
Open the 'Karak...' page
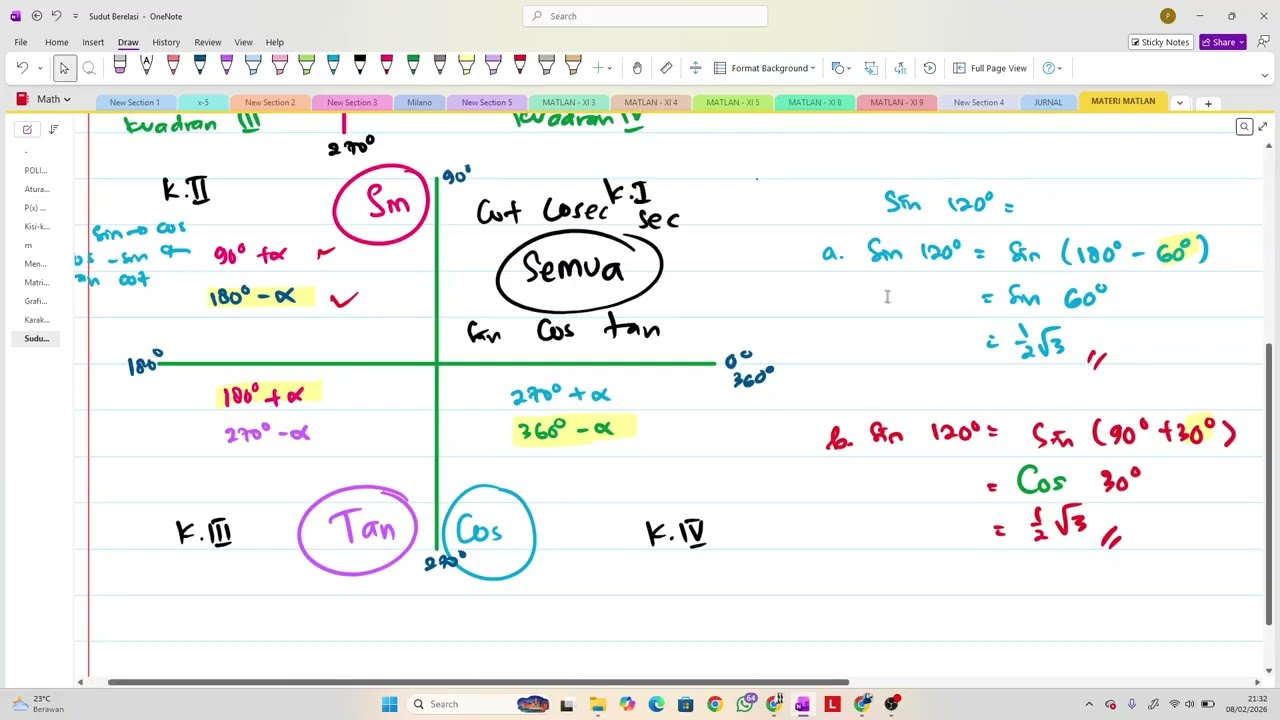(x=37, y=320)
